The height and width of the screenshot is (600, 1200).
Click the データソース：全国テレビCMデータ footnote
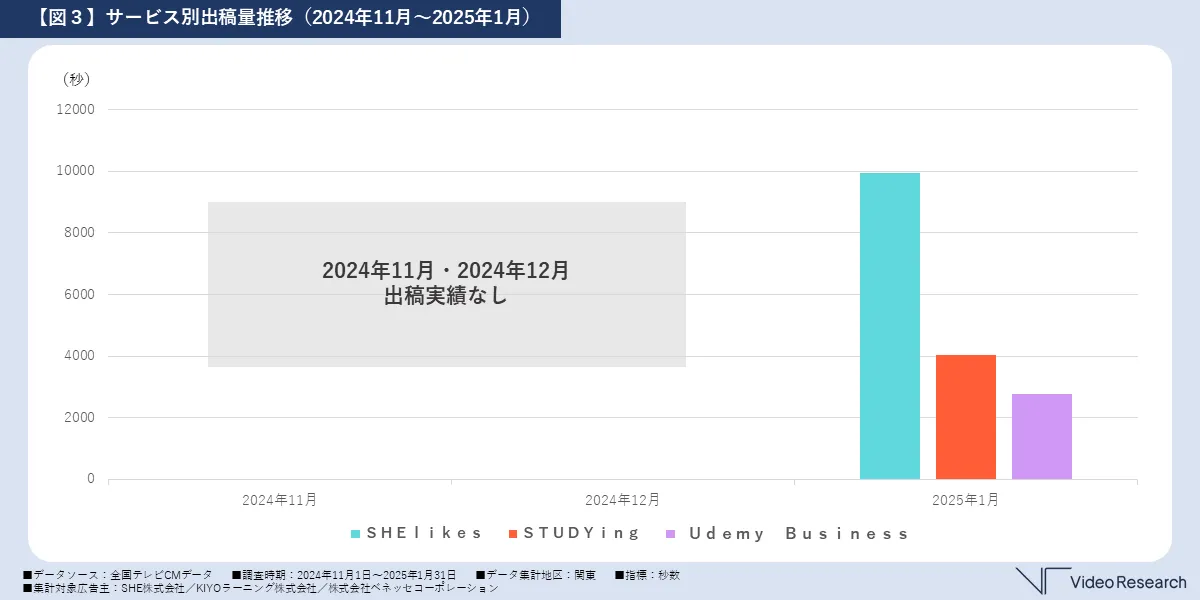117,575
